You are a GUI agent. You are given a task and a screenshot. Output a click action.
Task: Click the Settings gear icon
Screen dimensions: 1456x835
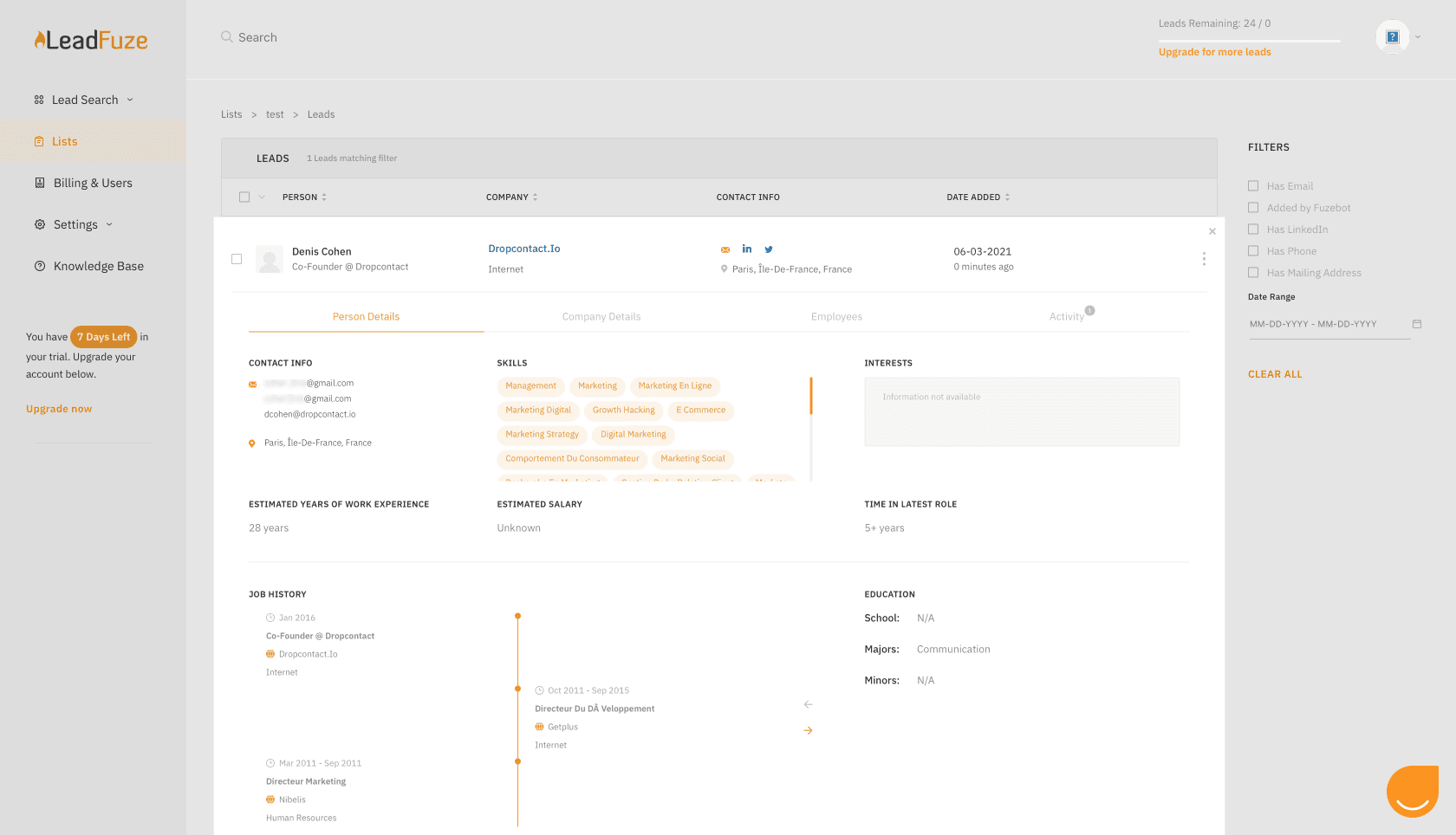click(40, 224)
